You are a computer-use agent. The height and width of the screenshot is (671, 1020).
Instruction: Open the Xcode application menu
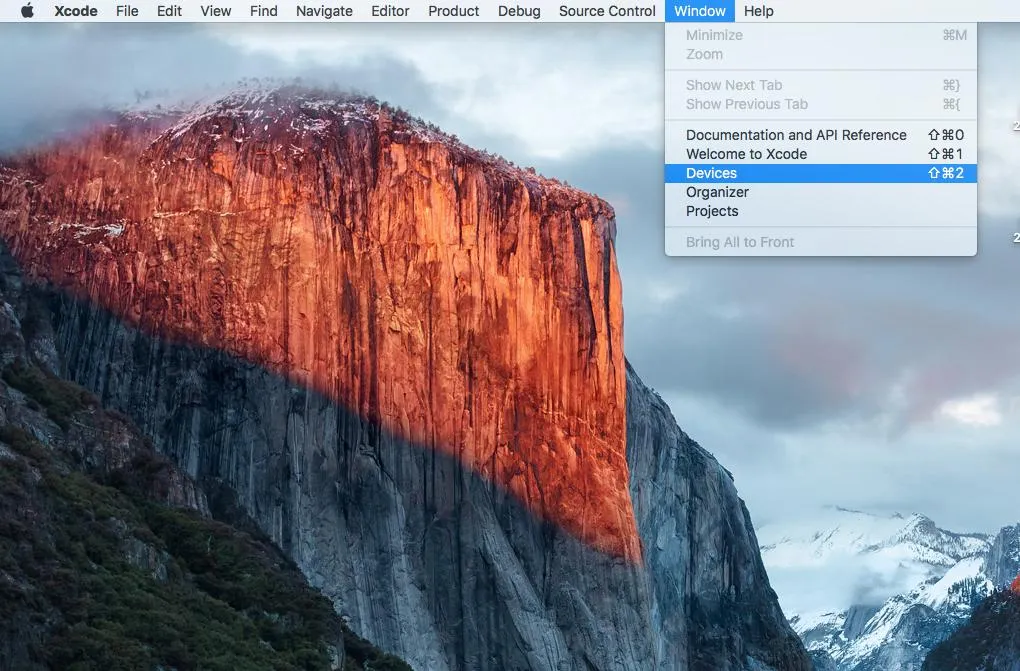click(76, 11)
